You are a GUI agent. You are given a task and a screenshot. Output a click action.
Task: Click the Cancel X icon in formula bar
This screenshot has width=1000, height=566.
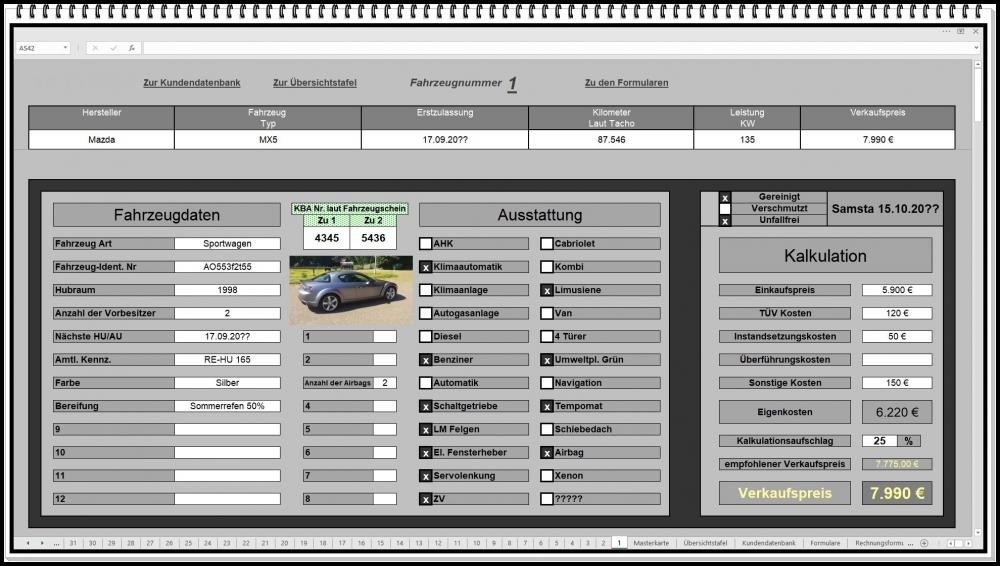[x=95, y=48]
